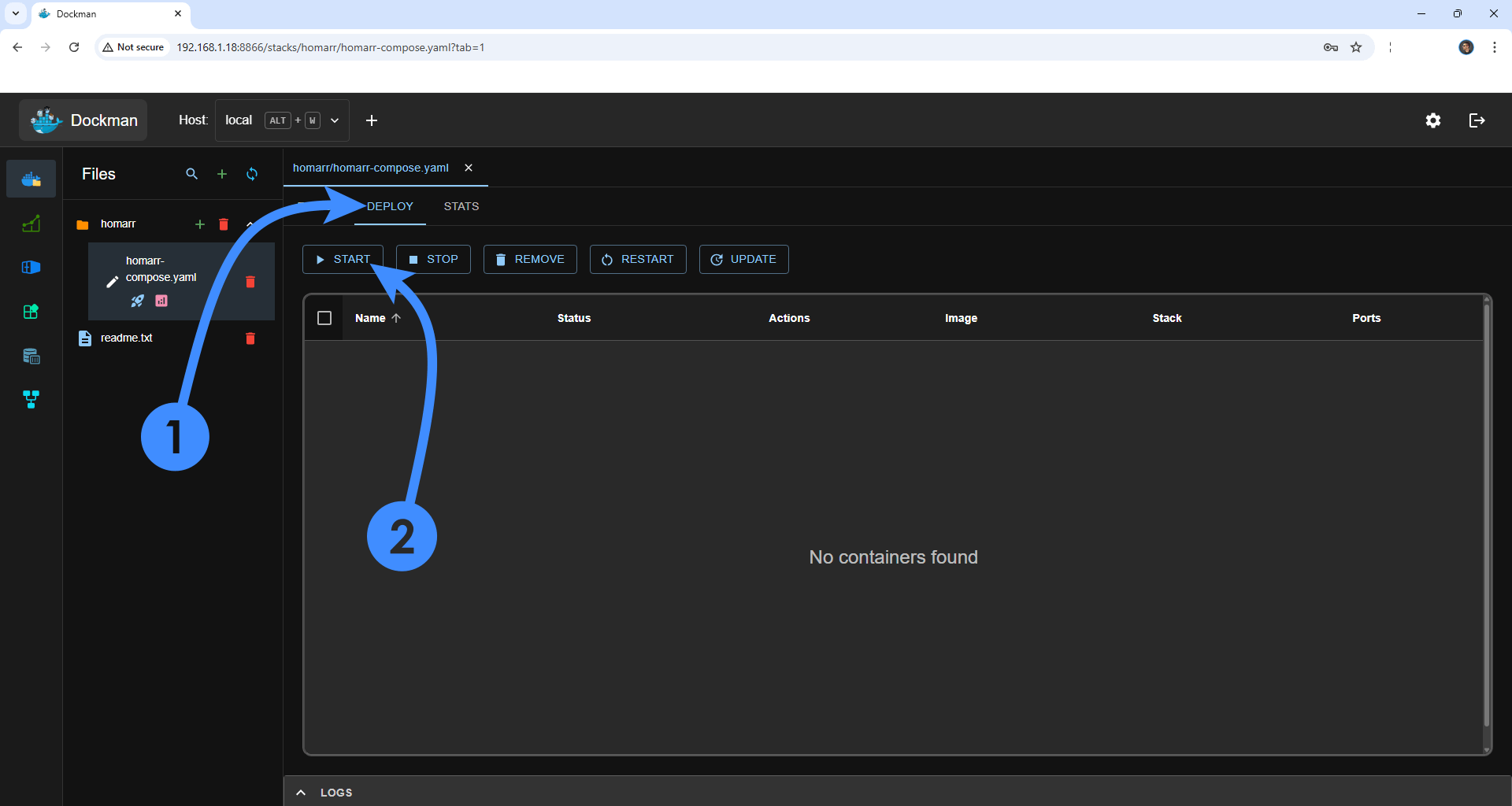1512x806 pixels.
Task: Open the volumes sidebar icon
Action: click(31, 357)
